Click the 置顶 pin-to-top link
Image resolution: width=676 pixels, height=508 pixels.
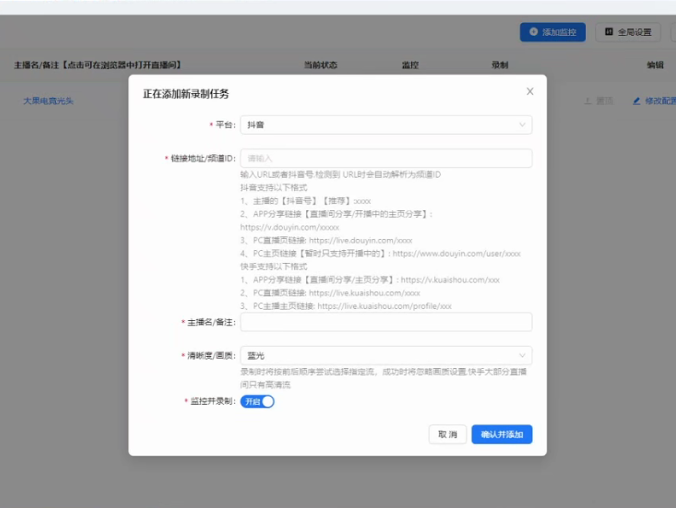(599, 101)
